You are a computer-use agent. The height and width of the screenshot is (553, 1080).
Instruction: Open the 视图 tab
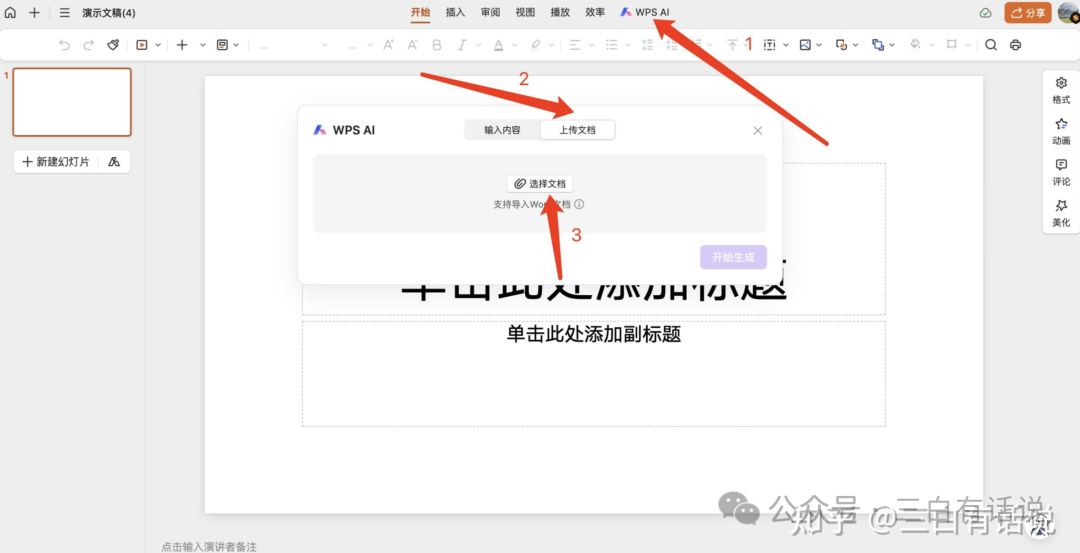[x=525, y=12]
